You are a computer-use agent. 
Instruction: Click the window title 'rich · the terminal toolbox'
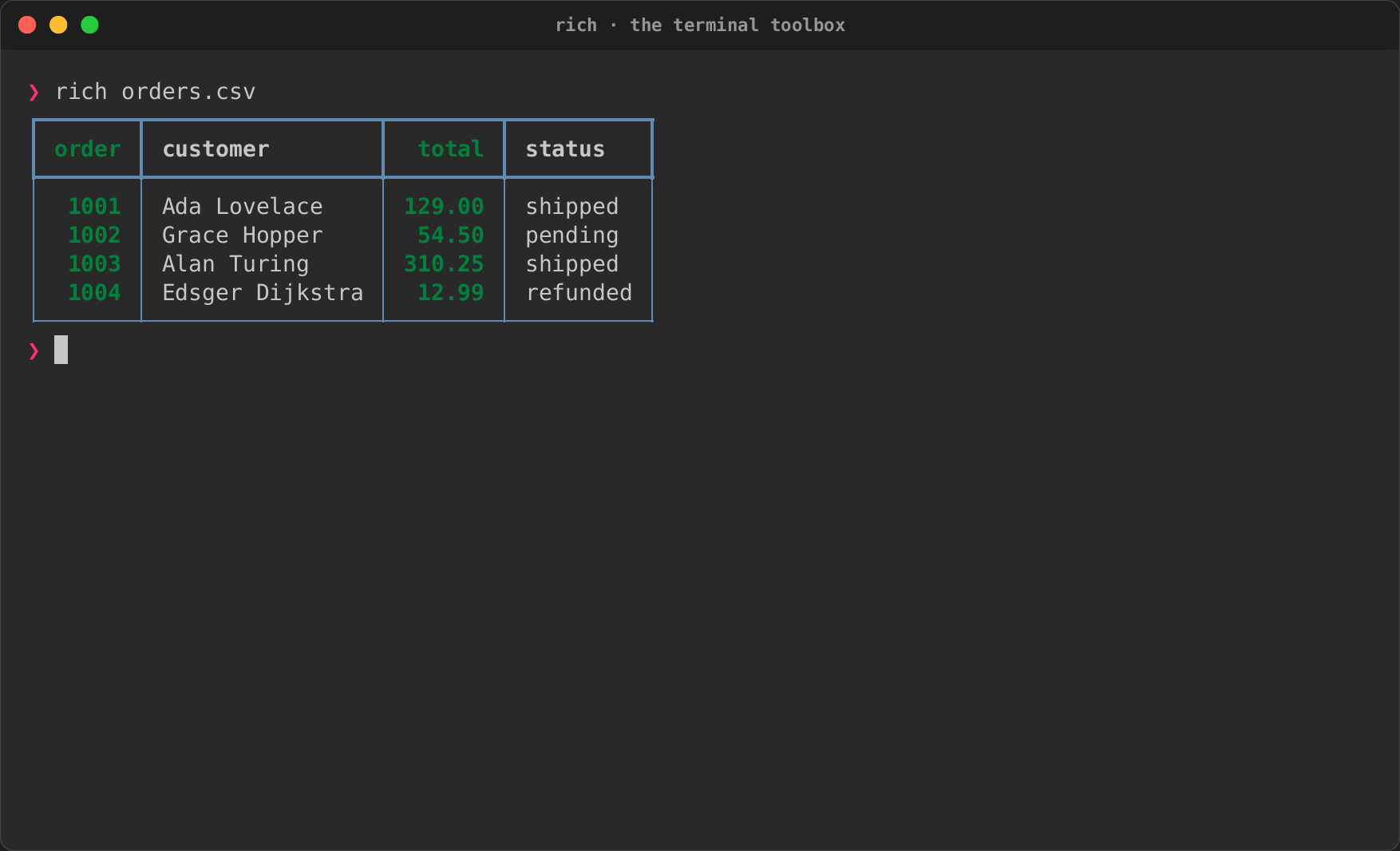700,25
